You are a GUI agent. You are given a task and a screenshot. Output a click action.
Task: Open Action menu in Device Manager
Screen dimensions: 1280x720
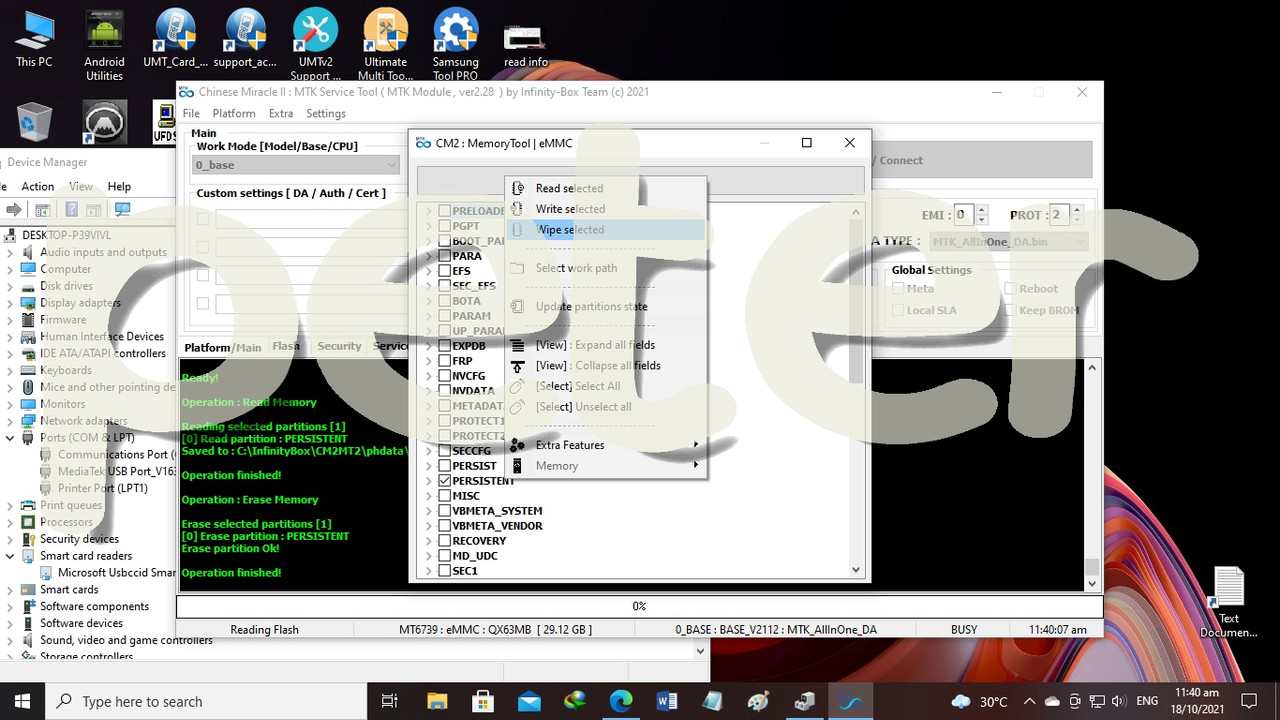[x=38, y=187]
